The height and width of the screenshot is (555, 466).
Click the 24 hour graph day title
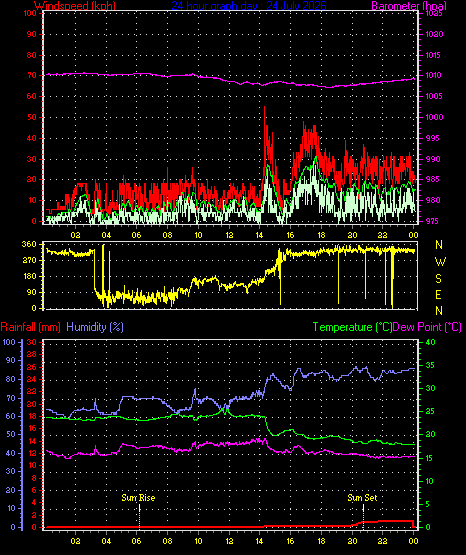click(x=249, y=6)
